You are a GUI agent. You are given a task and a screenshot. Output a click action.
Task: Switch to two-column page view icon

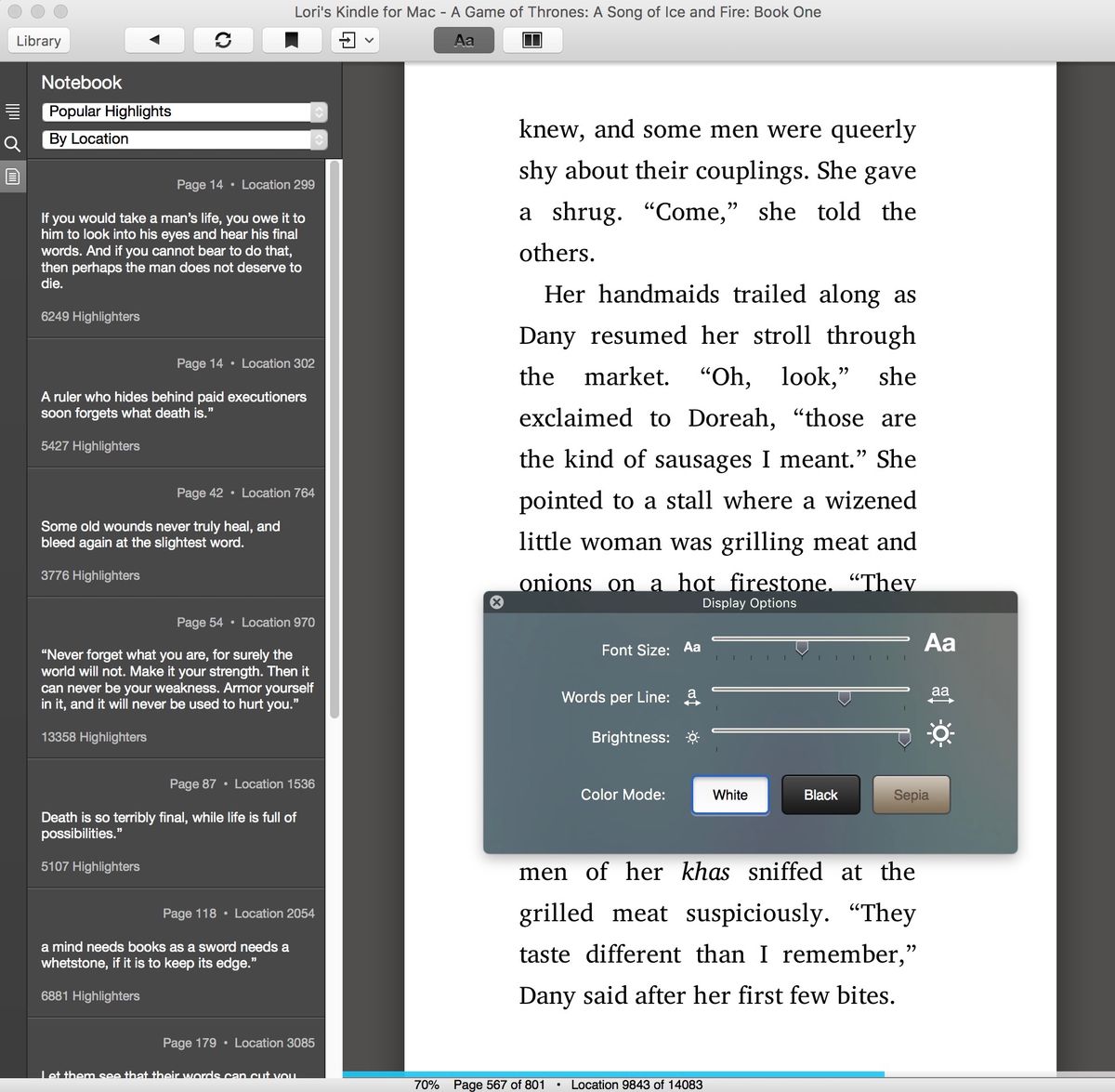tap(531, 40)
